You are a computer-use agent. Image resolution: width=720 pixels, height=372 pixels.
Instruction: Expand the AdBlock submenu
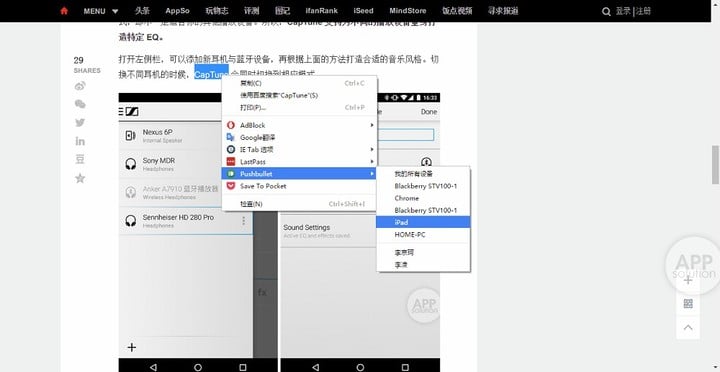click(x=299, y=125)
